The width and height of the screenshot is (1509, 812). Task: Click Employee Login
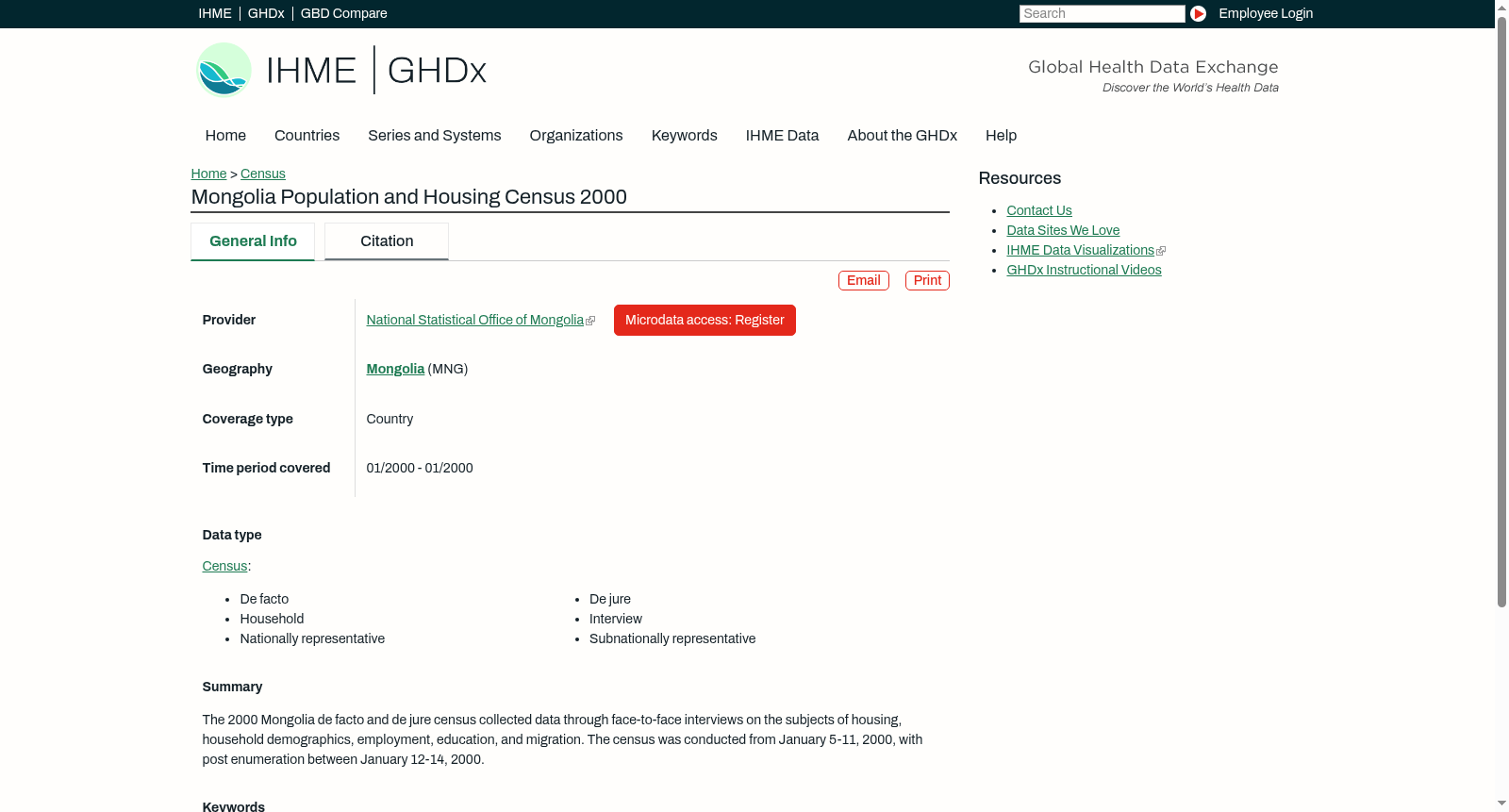click(x=1266, y=13)
